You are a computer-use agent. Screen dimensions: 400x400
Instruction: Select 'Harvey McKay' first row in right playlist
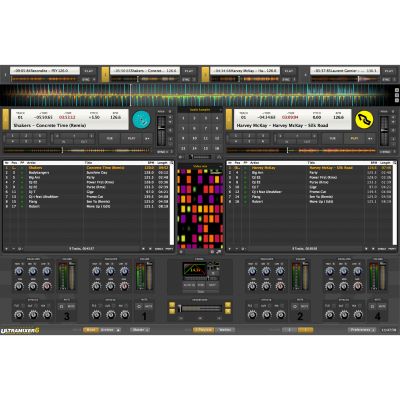coord(310,168)
